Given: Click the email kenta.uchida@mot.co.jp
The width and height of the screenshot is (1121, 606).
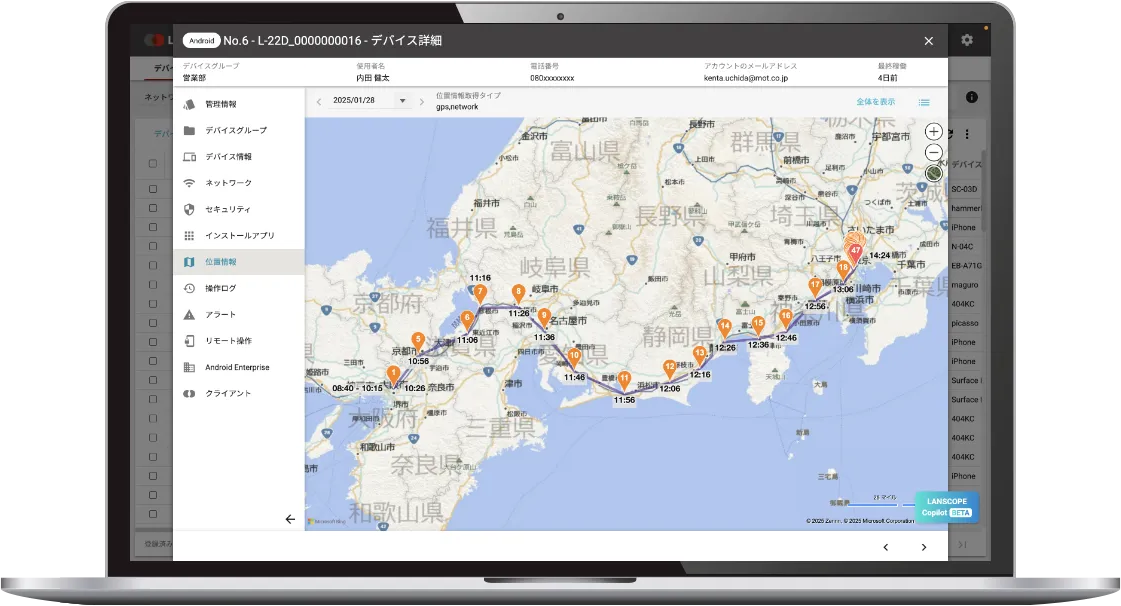Looking at the screenshot, I should [746, 78].
